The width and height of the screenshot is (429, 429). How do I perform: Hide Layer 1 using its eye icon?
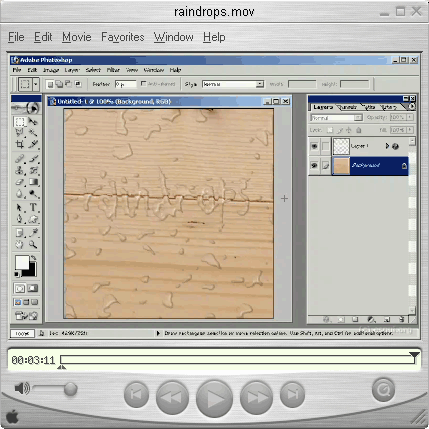click(x=314, y=146)
